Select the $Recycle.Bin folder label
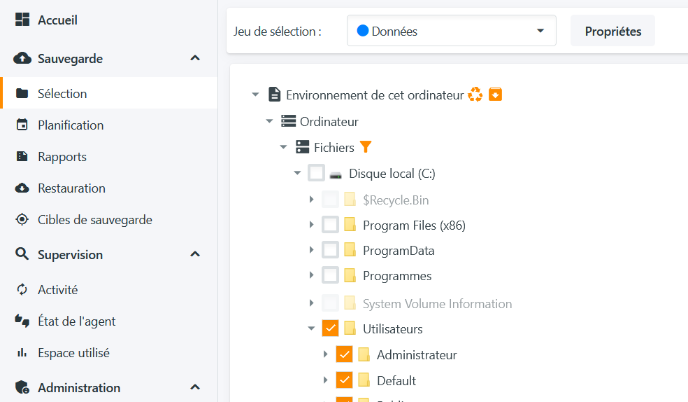688x402 pixels. (396, 200)
